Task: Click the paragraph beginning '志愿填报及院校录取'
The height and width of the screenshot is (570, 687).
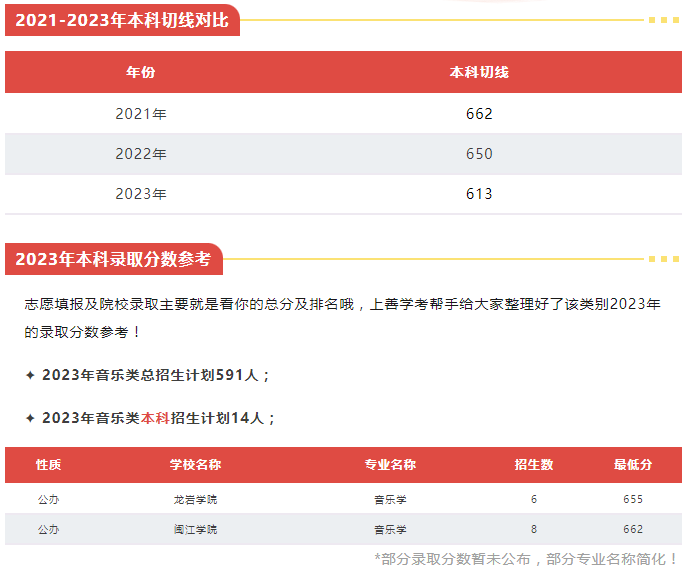Action: (x=343, y=318)
